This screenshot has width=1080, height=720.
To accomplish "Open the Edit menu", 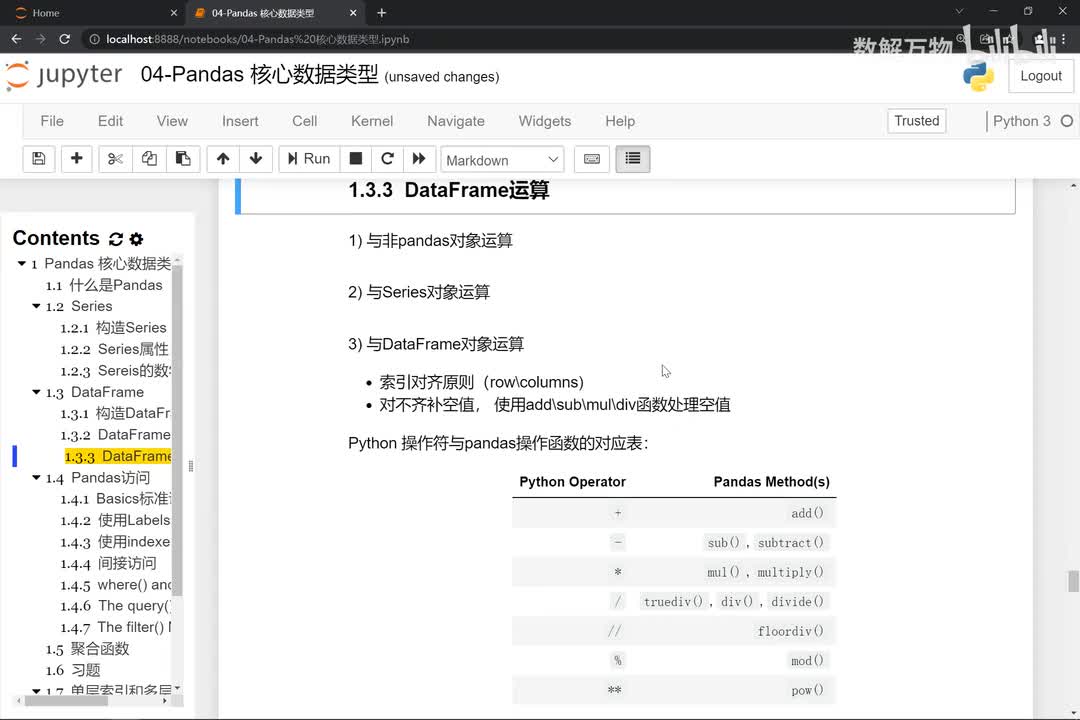I will 110,121.
